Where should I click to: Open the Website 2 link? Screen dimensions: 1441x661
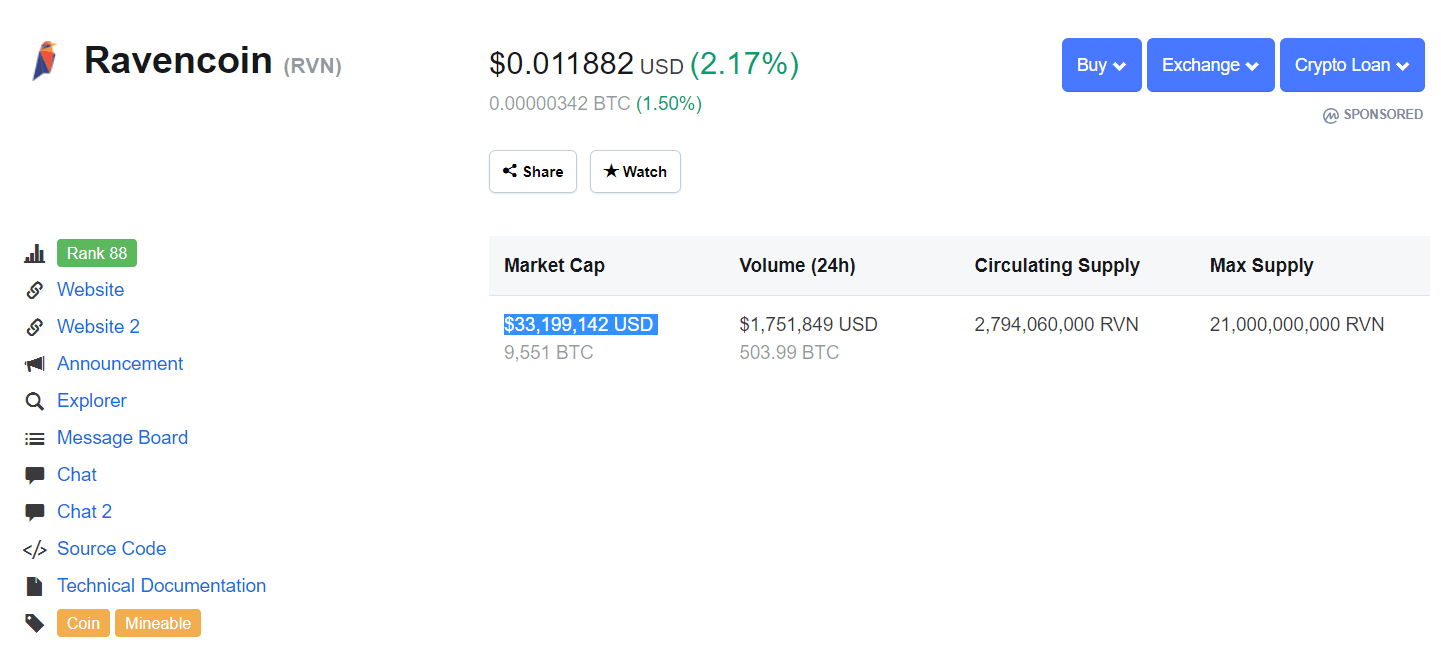(98, 327)
